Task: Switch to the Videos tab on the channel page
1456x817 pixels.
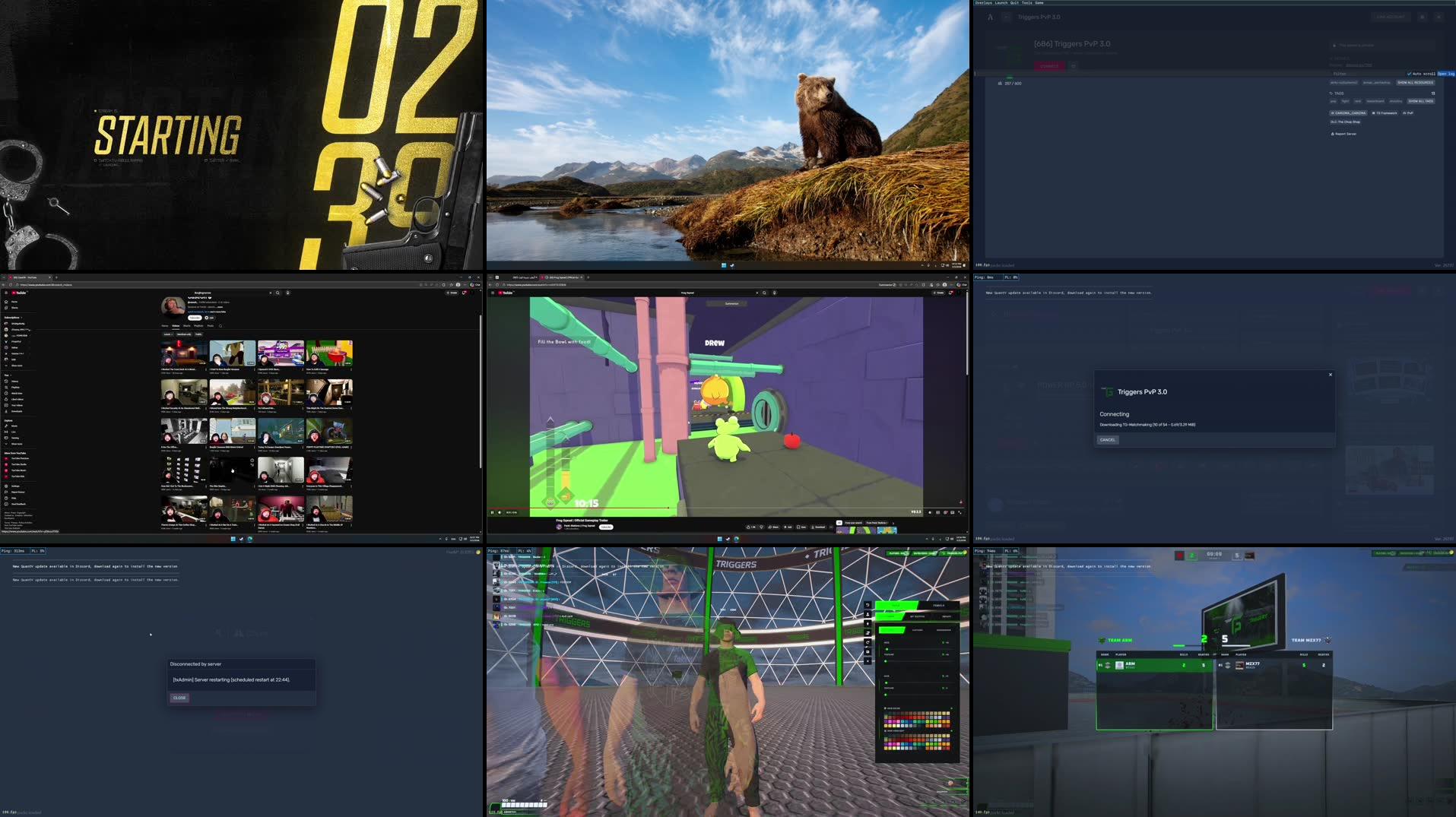Action: point(175,325)
